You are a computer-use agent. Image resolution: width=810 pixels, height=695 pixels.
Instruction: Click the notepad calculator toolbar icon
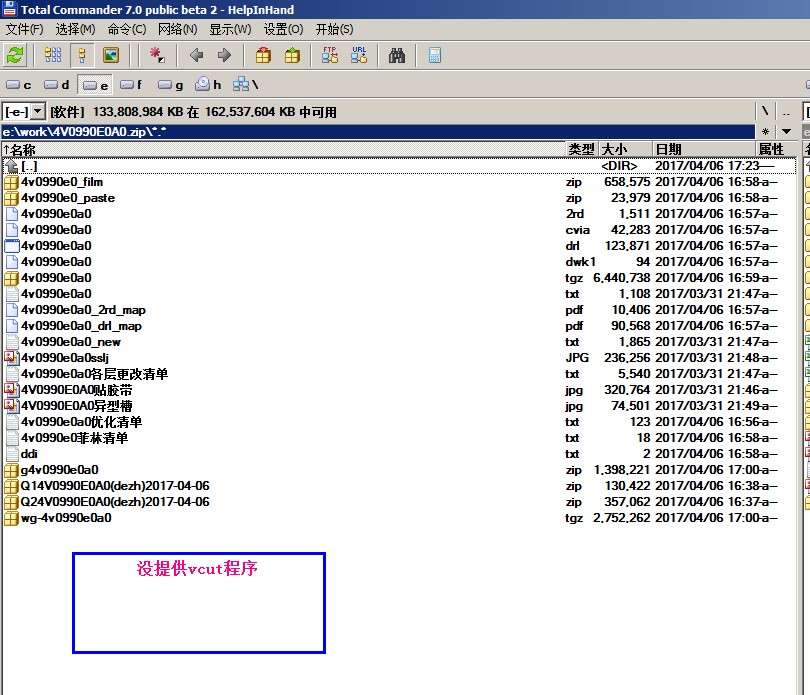[435, 55]
